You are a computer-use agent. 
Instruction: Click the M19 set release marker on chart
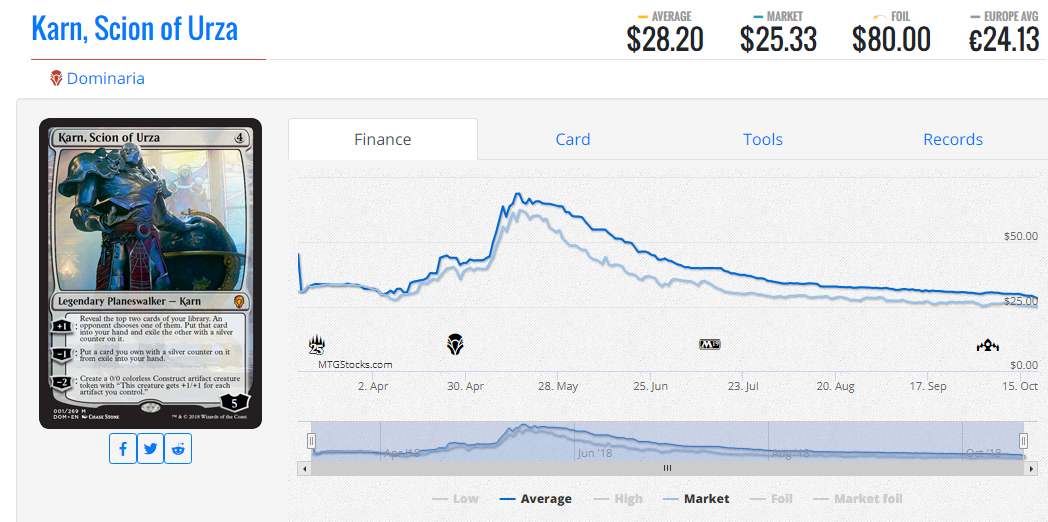tap(709, 345)
